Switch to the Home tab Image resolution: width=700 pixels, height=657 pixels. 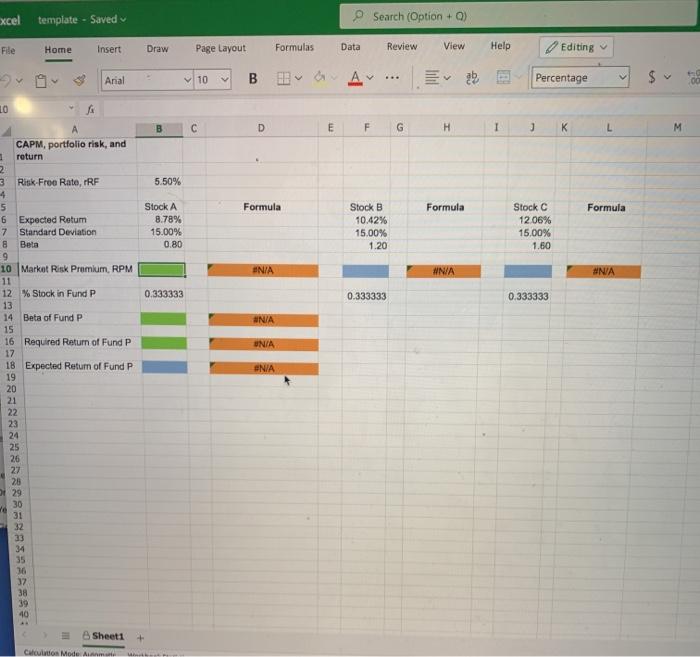[58, 50]
